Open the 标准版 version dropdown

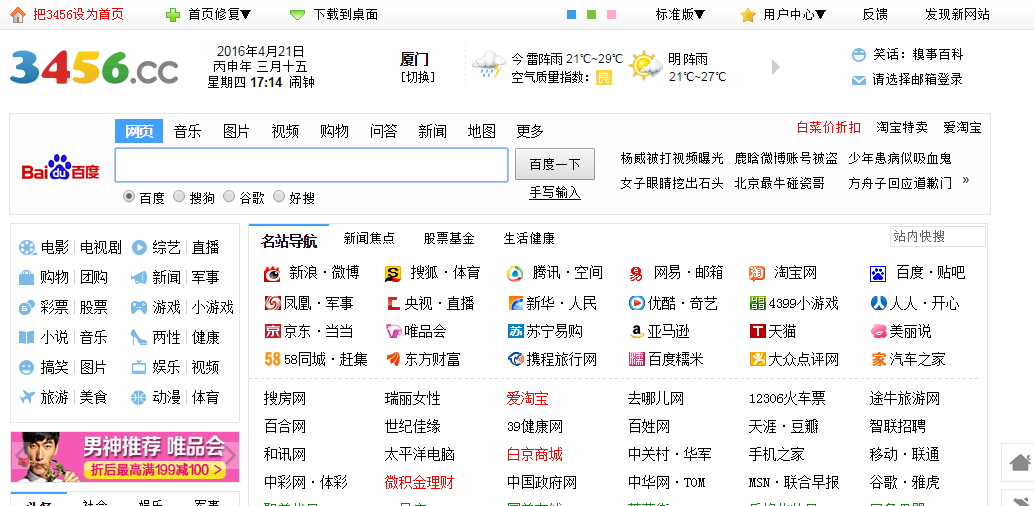pos(680,15)
